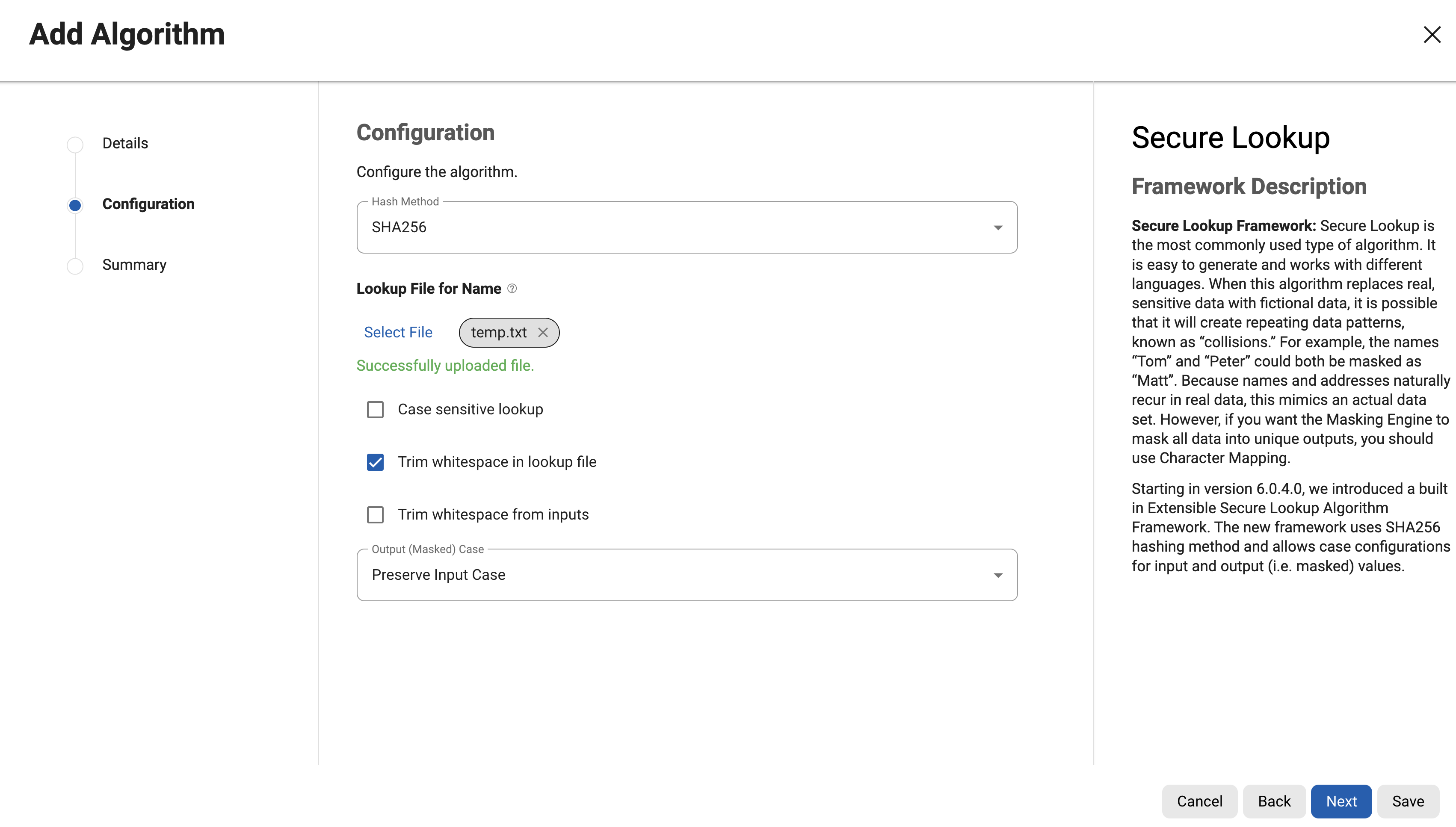The width and height of the screenshot is (1456, 827).
Task: Remove the temp.txt file chip
Action: 543,332
